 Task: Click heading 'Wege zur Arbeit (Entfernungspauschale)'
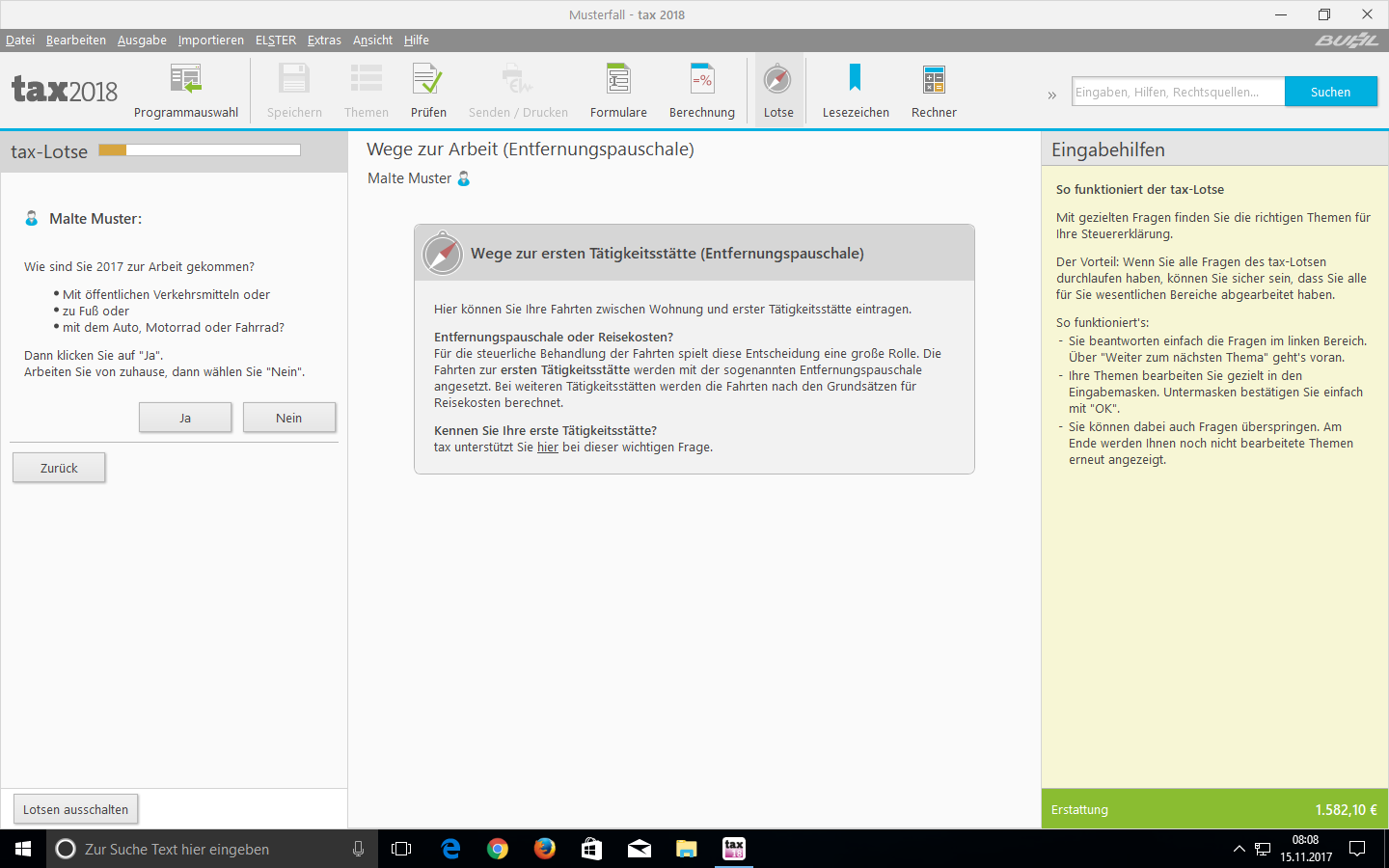pos(531,149)
